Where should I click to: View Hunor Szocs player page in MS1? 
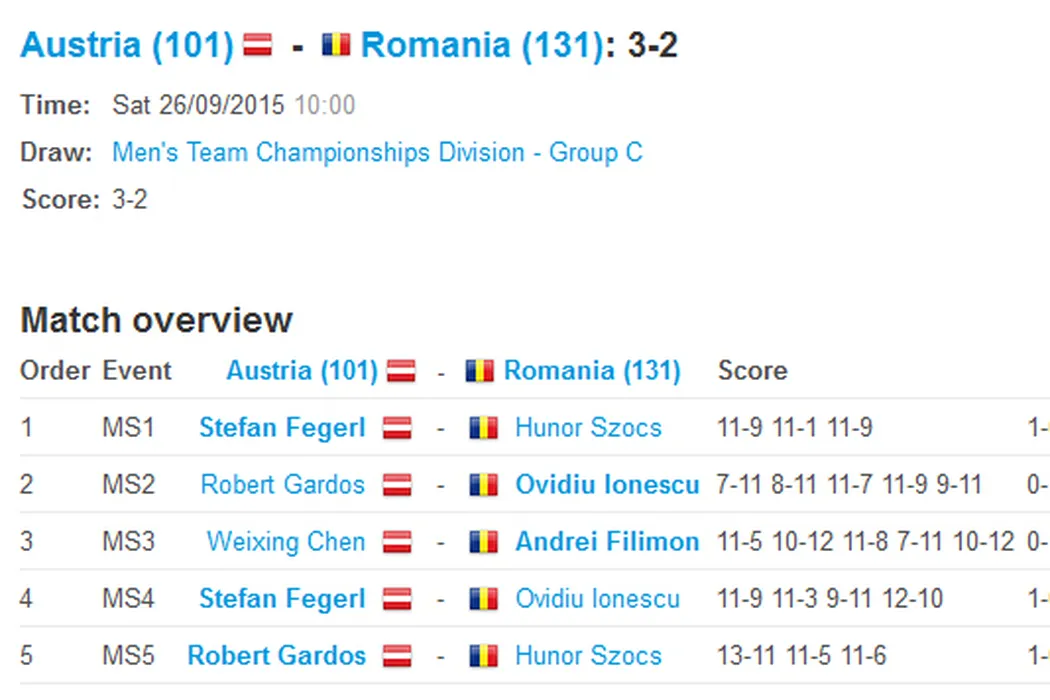pos(588,429)
